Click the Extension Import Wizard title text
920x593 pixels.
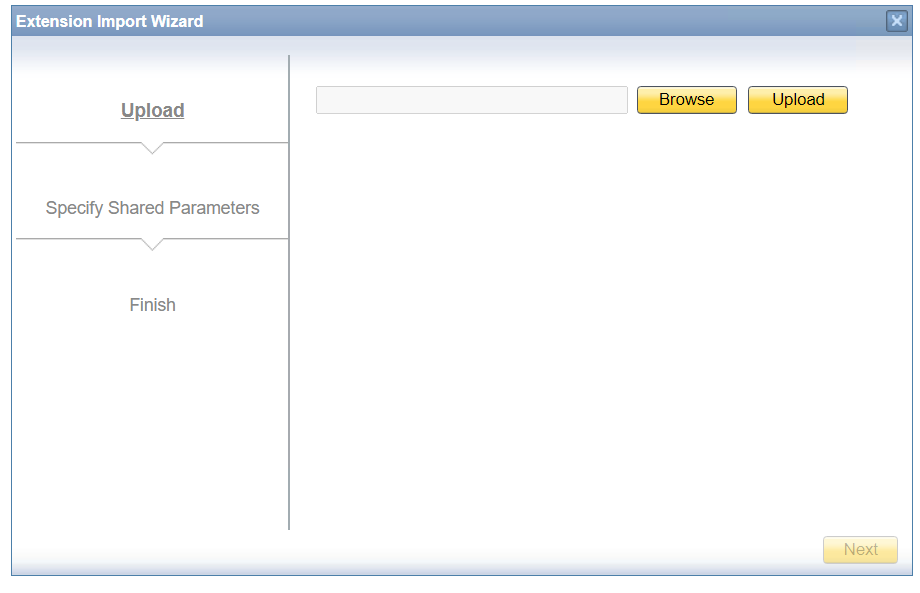[110, 21]
